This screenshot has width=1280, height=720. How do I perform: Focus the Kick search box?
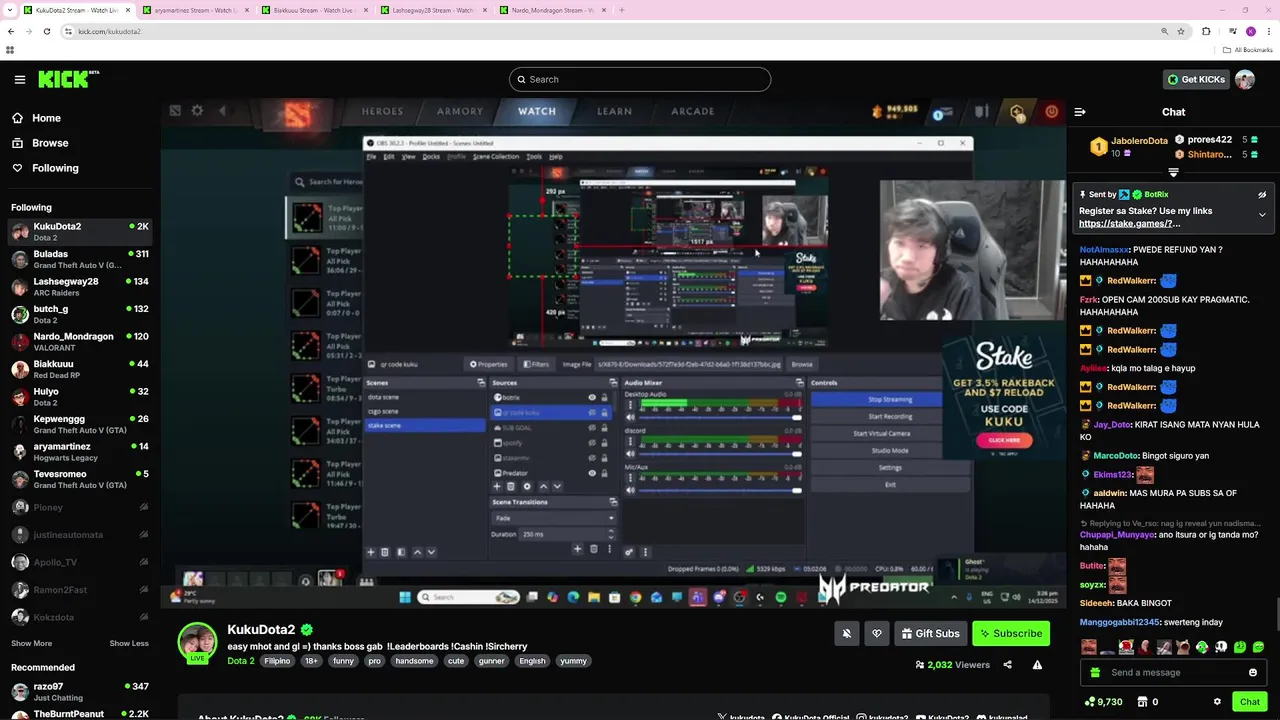click(640, 79)
